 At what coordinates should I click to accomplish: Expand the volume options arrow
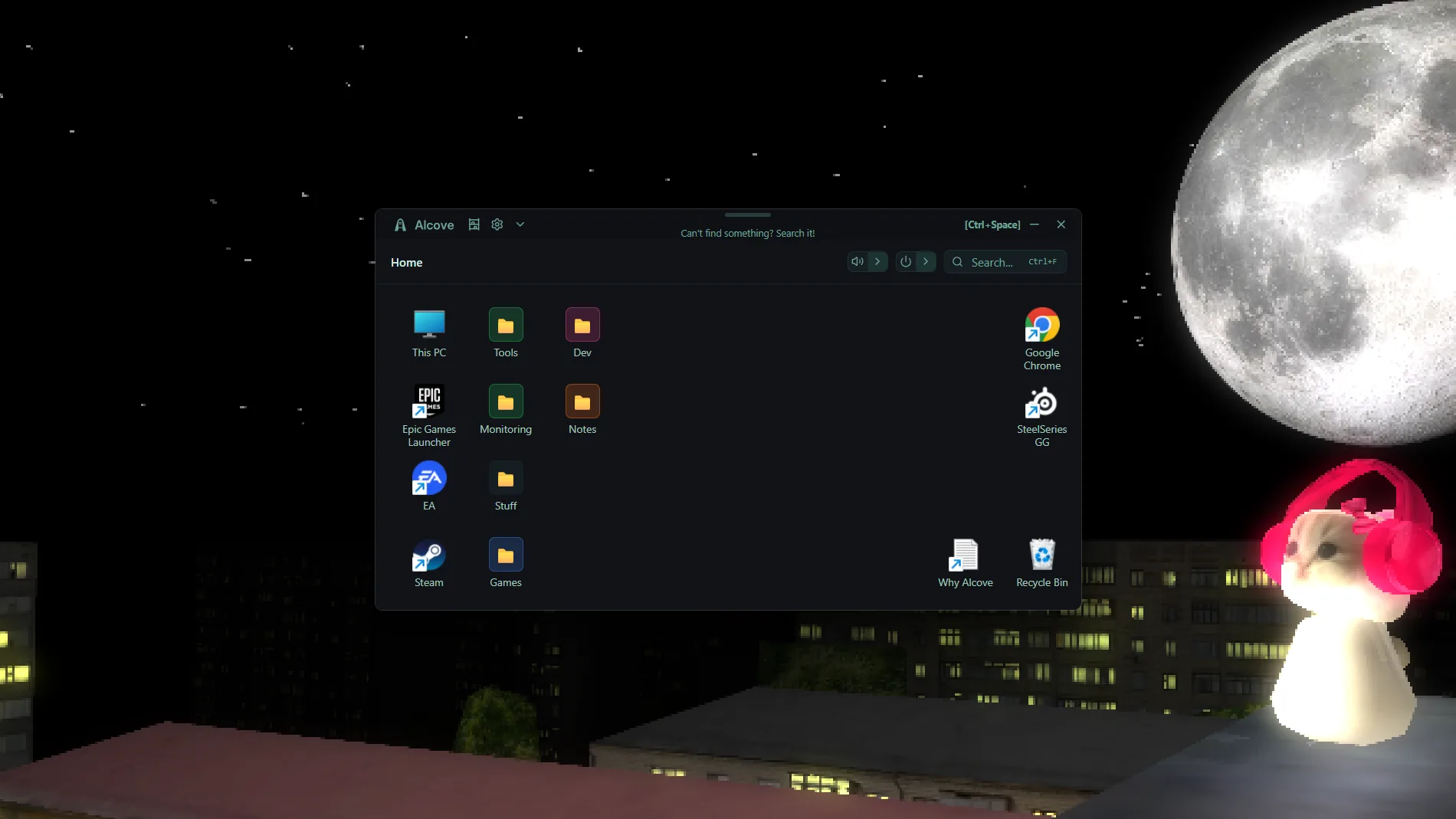click(x=877, y=261)
